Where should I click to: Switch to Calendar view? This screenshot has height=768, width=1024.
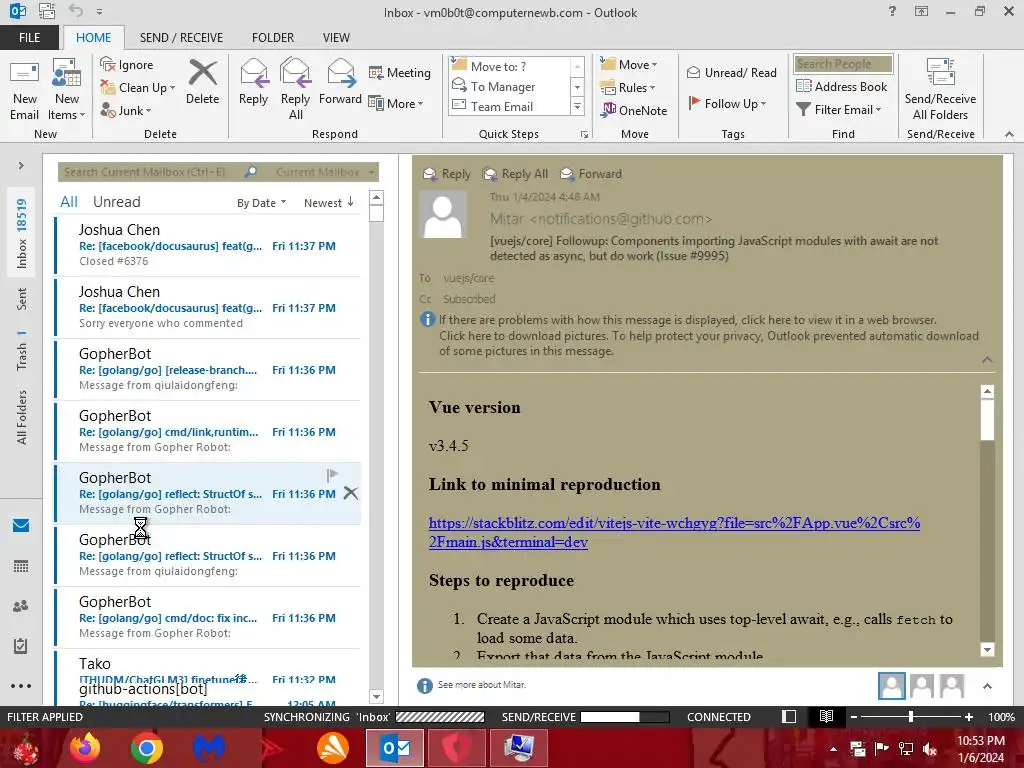point(21,566)
